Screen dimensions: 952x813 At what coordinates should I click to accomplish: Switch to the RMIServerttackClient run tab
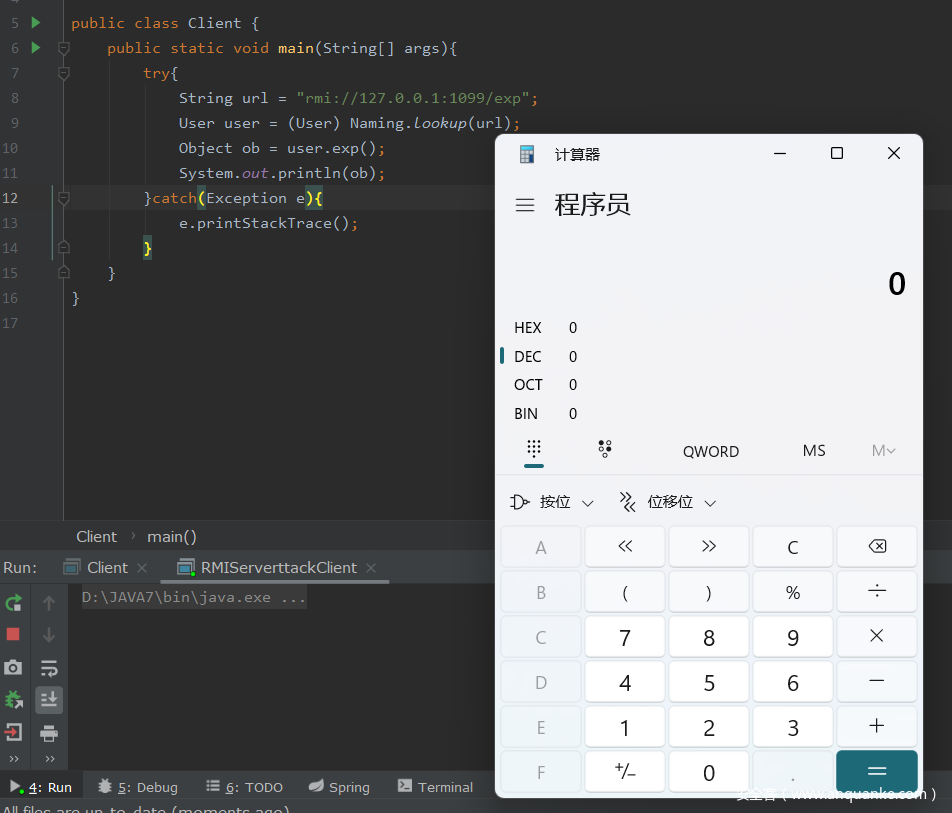[278, 568]
